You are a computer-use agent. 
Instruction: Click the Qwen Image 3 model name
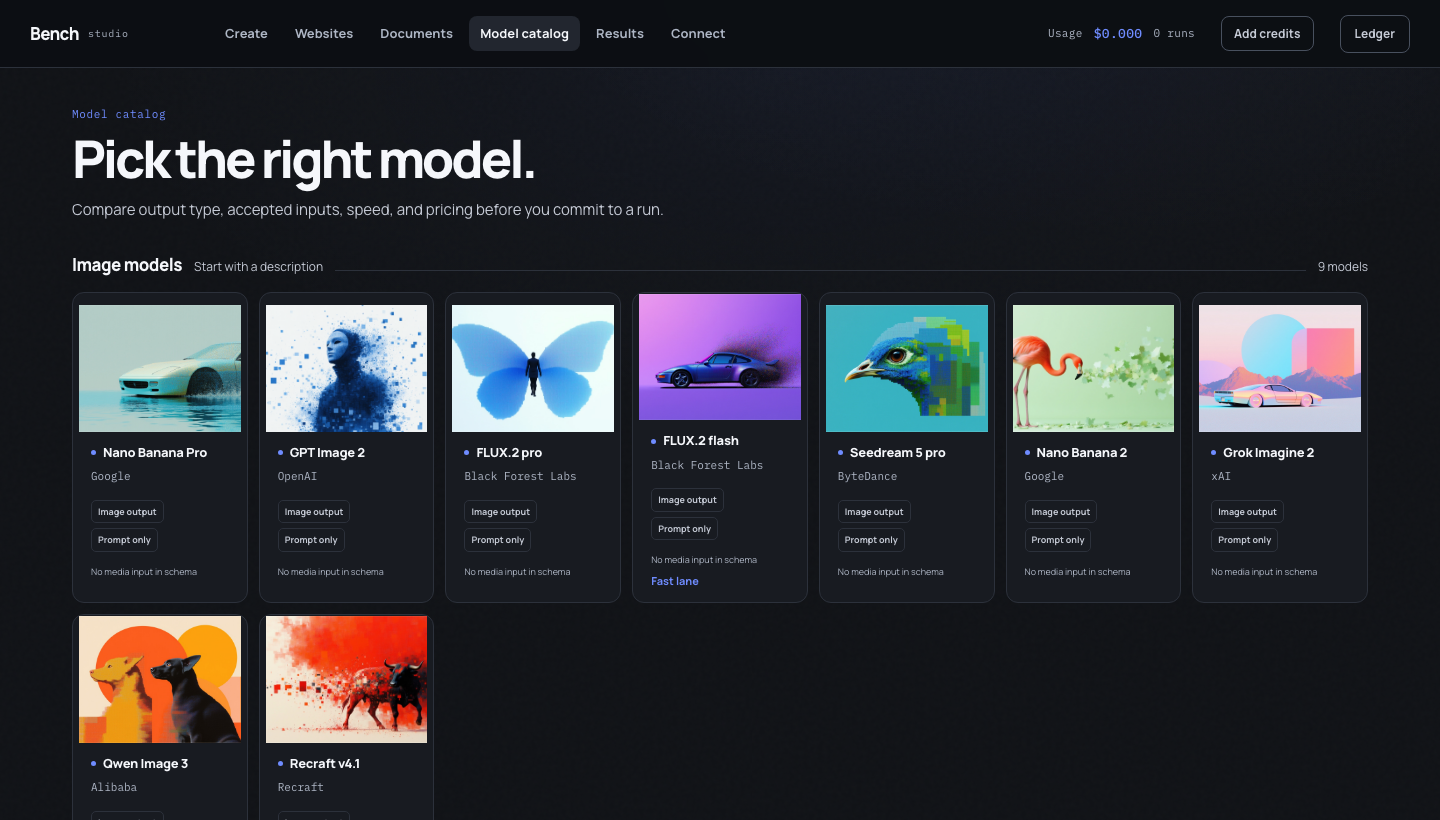[146, 764]
